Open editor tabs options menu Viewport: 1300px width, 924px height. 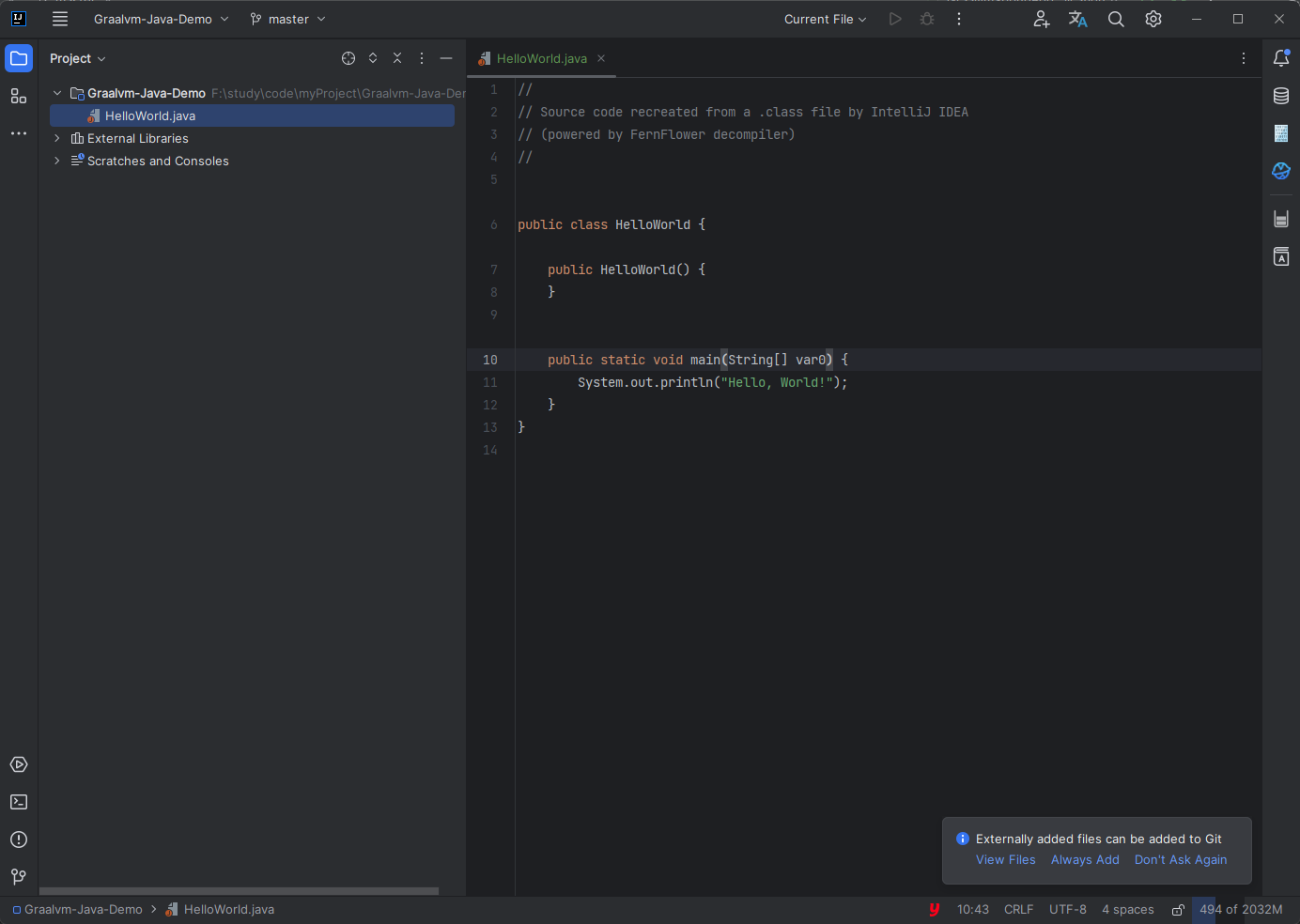pos(1244,58)
